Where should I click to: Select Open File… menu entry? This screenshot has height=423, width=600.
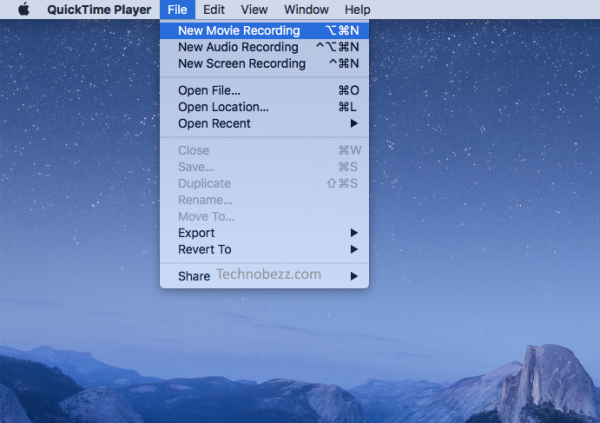pyautogui.click(x=209, y=90)
